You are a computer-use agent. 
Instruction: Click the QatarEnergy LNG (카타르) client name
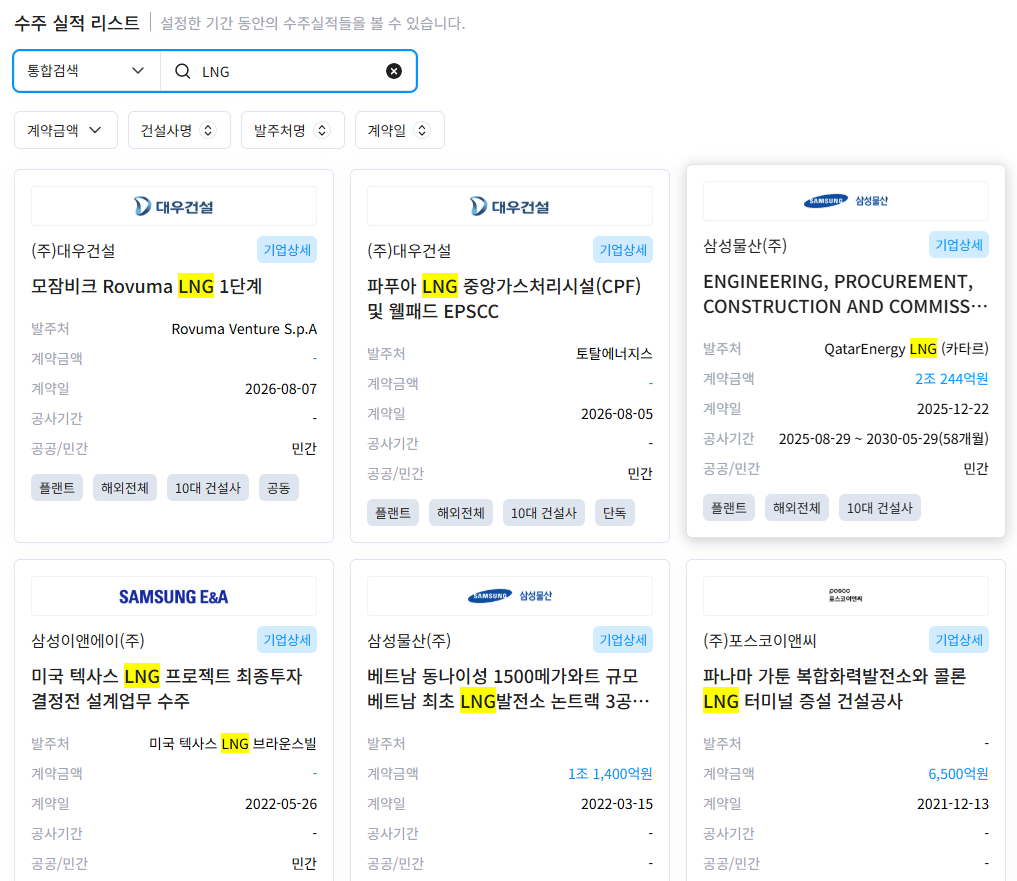[x=906, y=349]
